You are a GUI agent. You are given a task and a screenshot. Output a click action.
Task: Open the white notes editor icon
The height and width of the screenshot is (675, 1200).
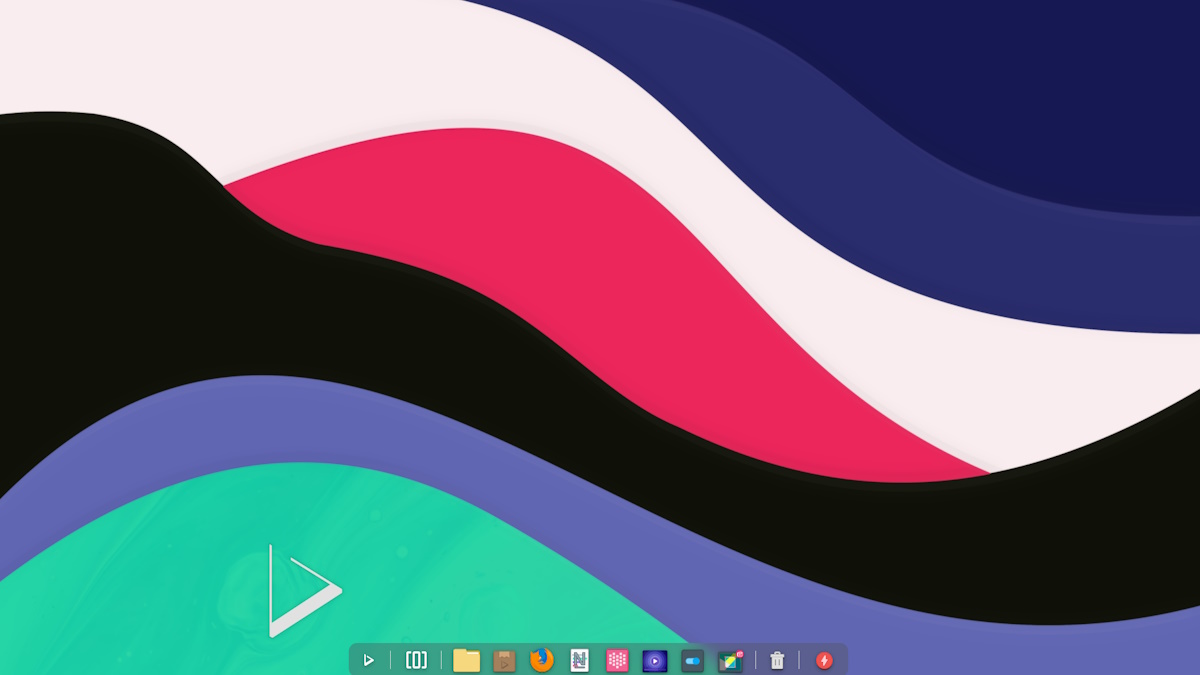coord(580,660)
